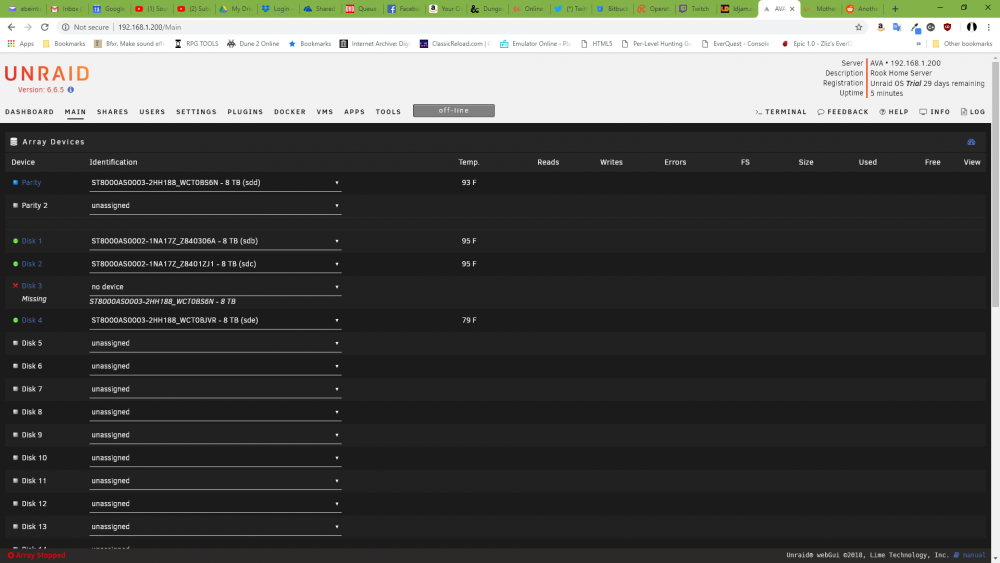Open the Users menu
1000x563 pixels.
152,112
